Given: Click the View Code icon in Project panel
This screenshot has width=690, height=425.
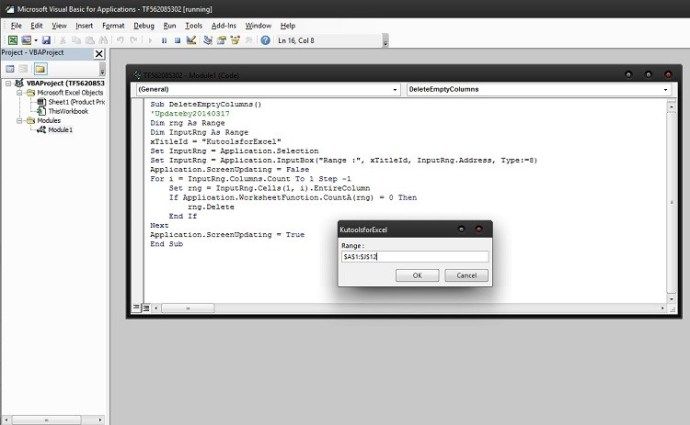Looking at the screenshot, I should coord(9,68).
